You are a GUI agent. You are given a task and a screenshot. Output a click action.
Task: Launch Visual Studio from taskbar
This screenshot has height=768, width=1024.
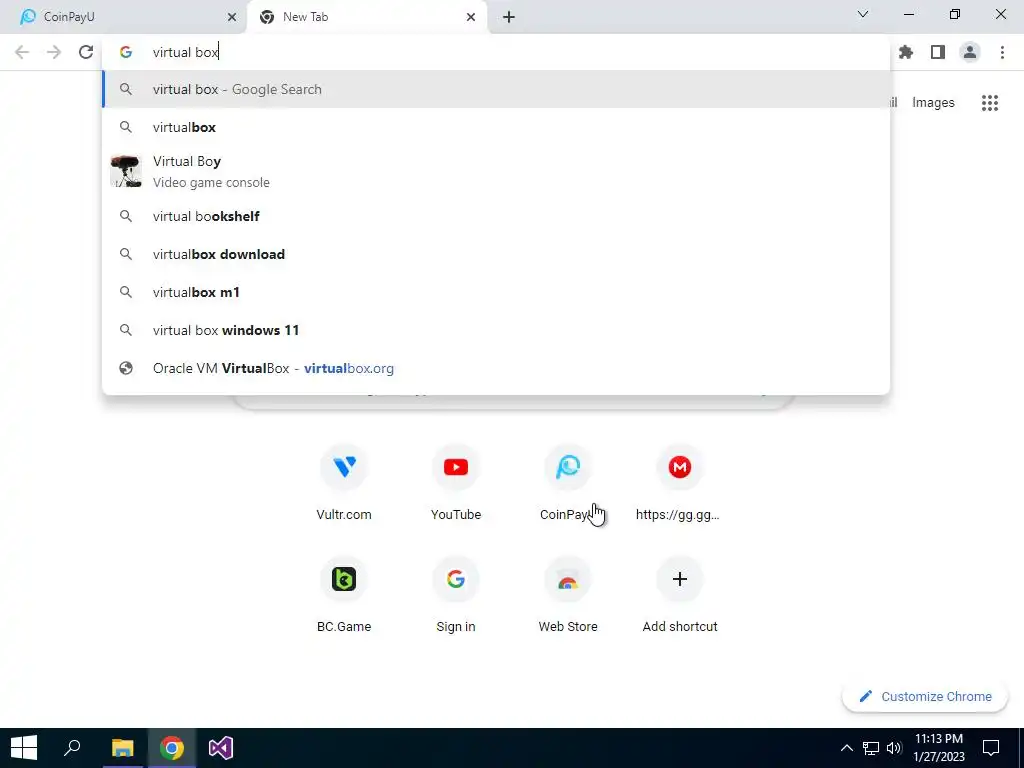coord(221,748)
